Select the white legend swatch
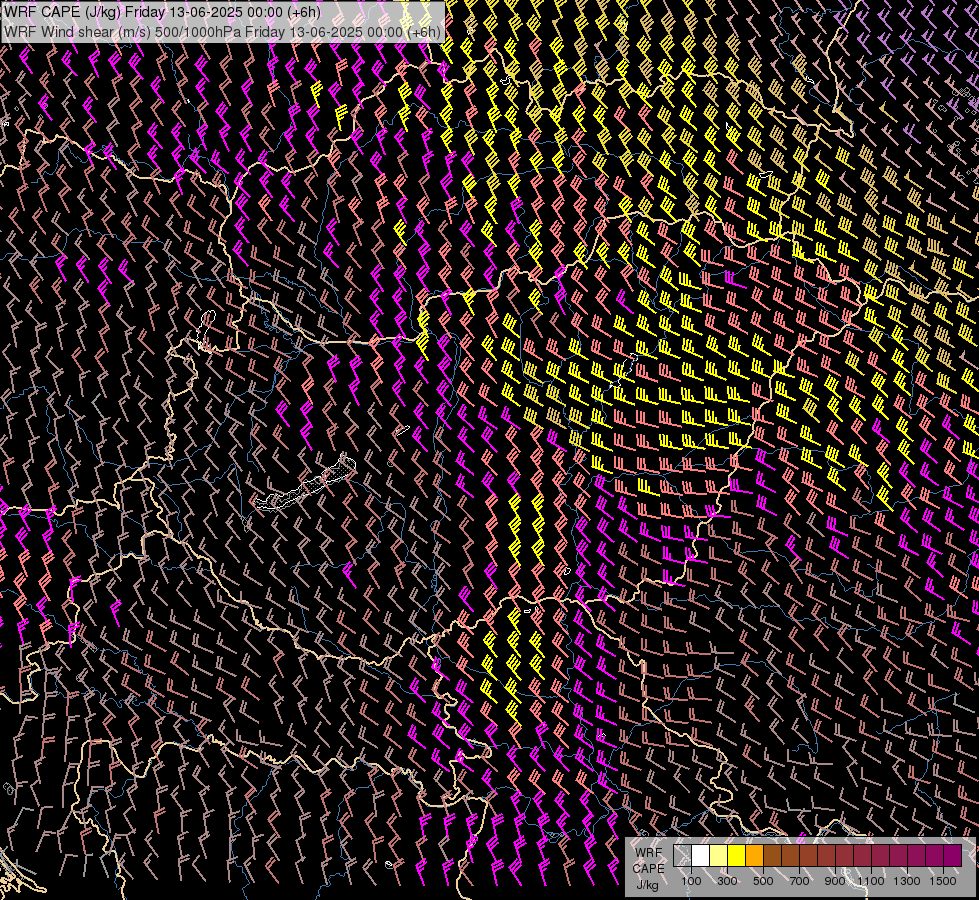 [701, 856]
